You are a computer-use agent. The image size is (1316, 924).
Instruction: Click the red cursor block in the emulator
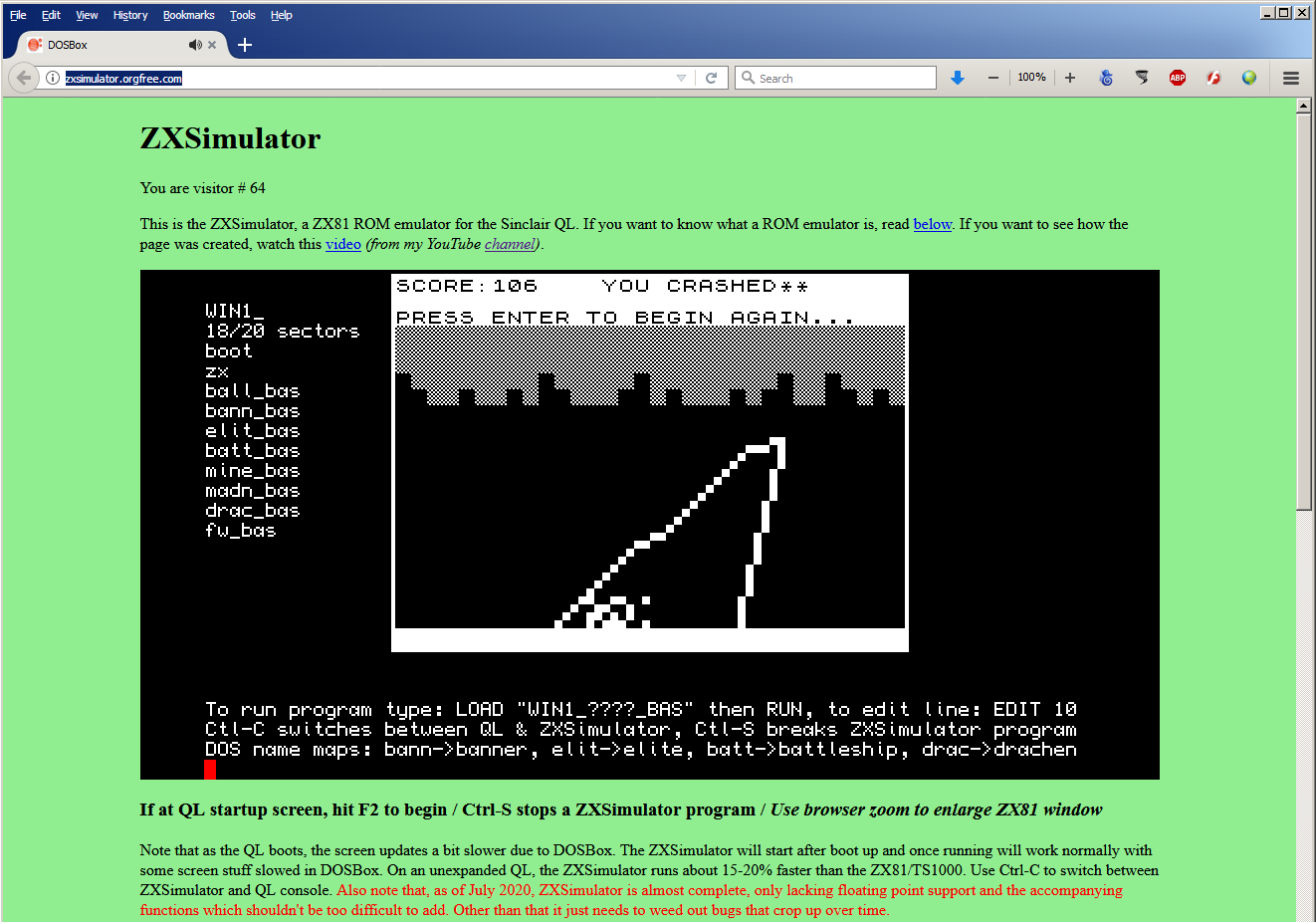click(210, 769)
